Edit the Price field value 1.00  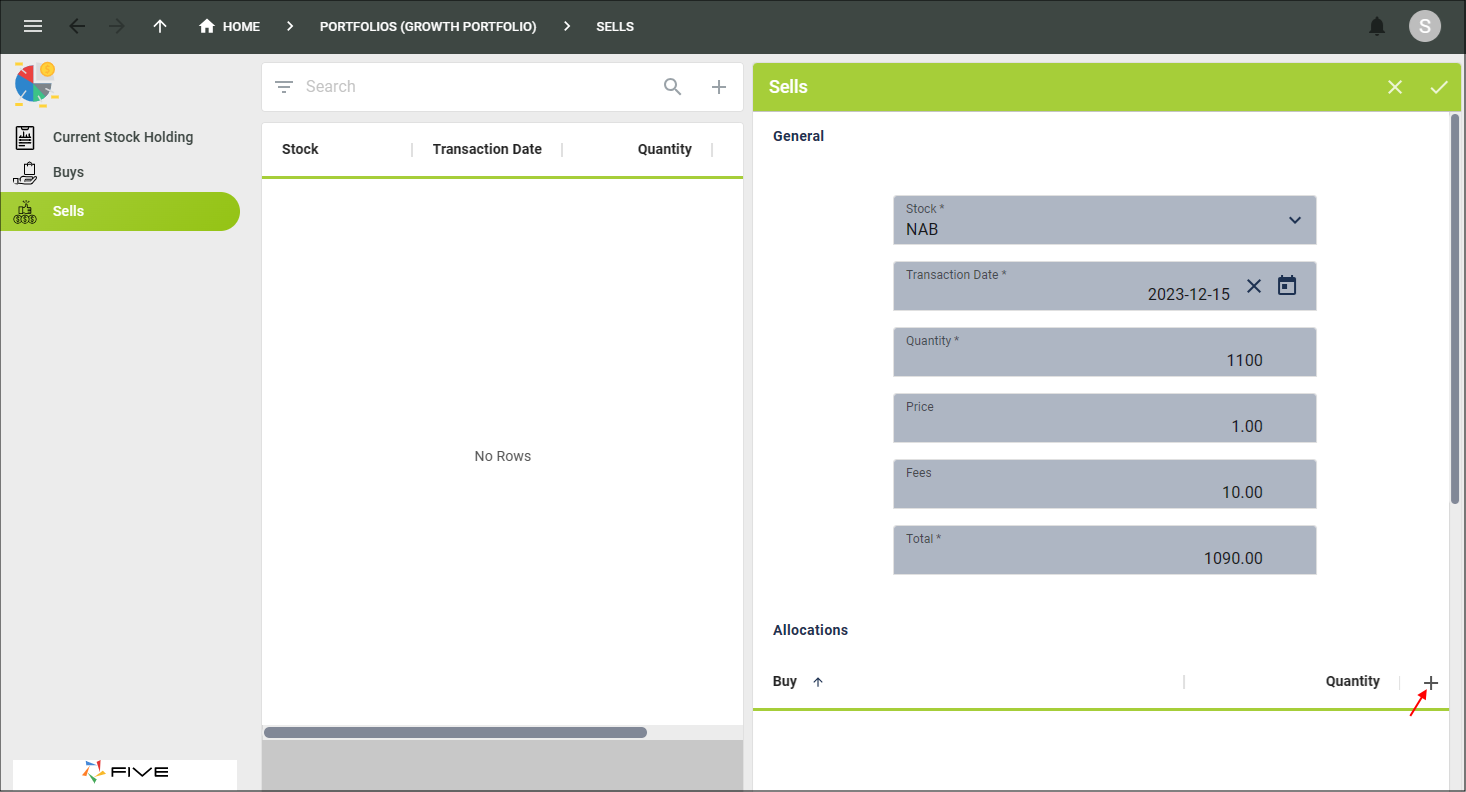tap(1105, 418)
